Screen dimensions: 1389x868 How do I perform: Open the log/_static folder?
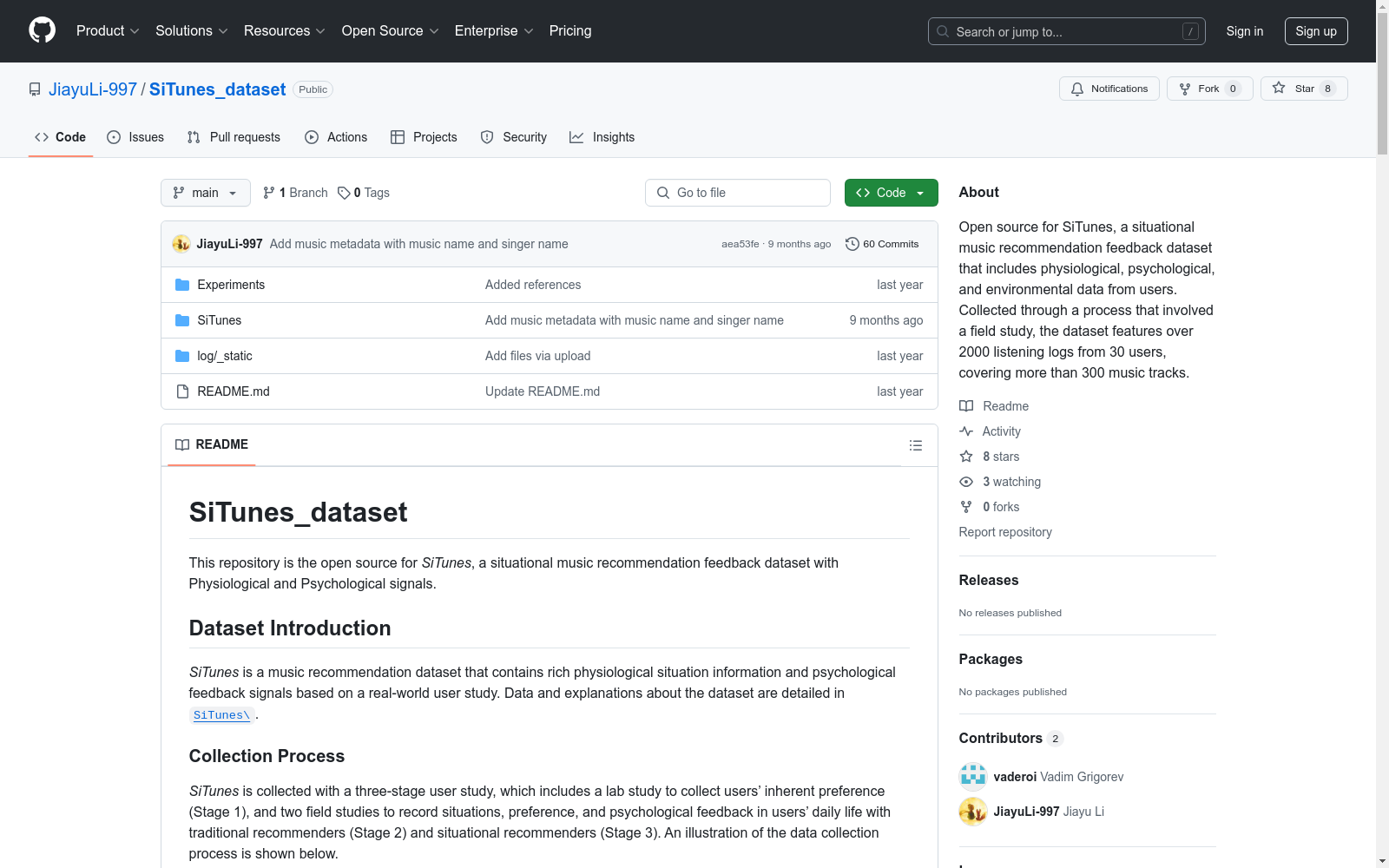point(225,356)
